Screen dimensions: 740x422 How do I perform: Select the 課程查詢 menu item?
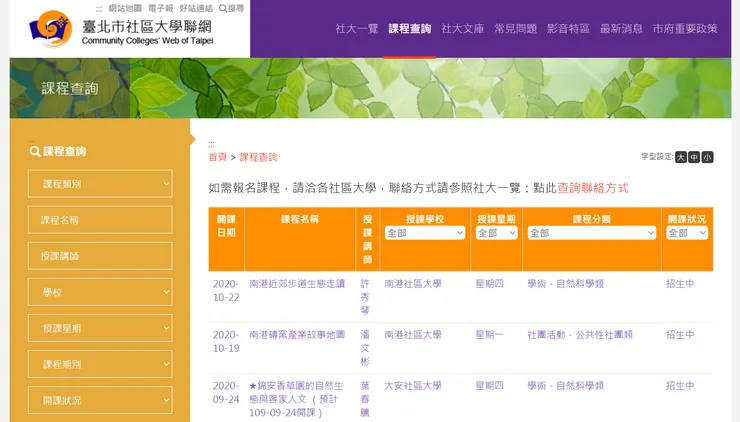coord(410,29)
